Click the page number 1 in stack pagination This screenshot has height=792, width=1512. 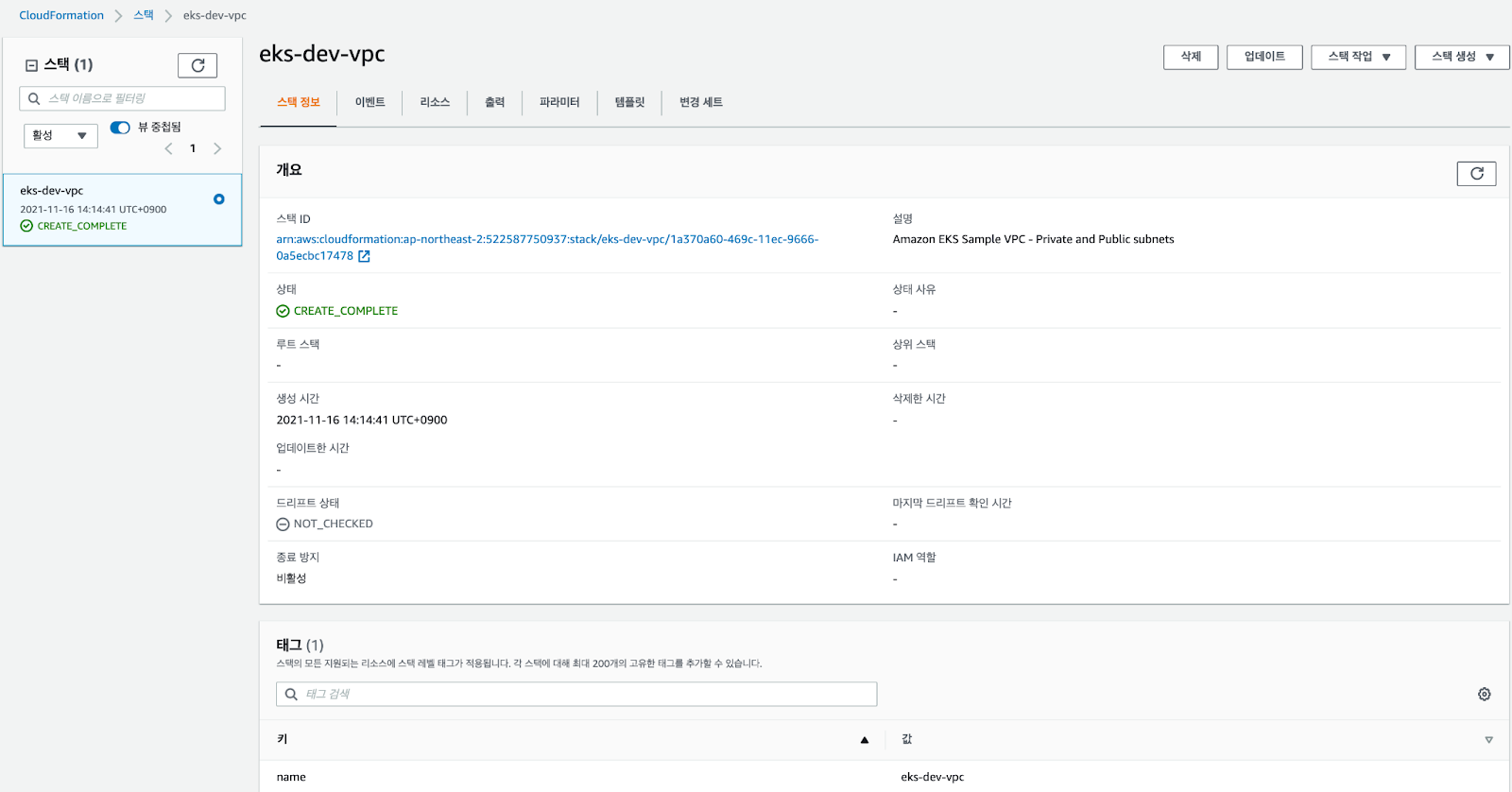coord(193,148)
